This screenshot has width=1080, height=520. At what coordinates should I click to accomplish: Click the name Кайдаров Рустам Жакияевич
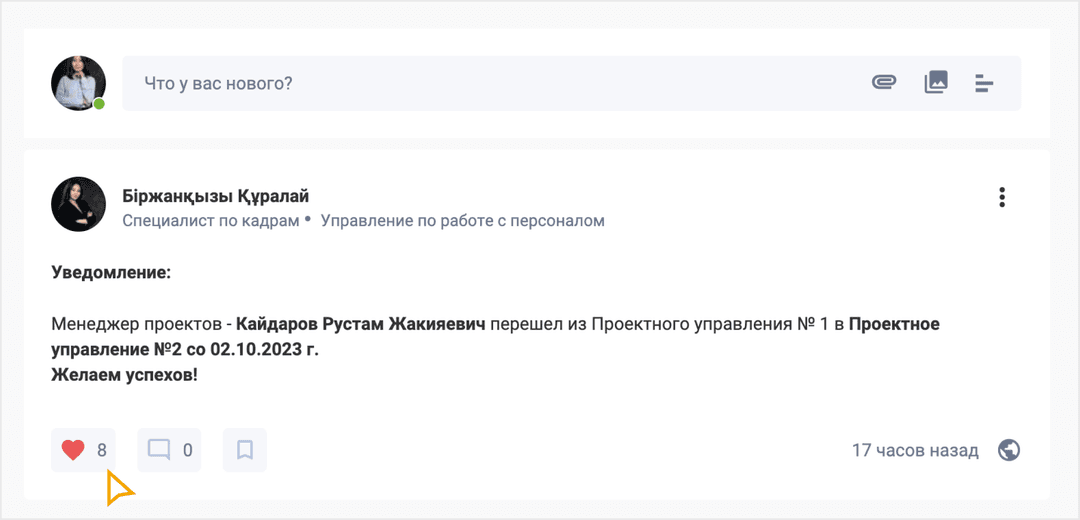360,324
